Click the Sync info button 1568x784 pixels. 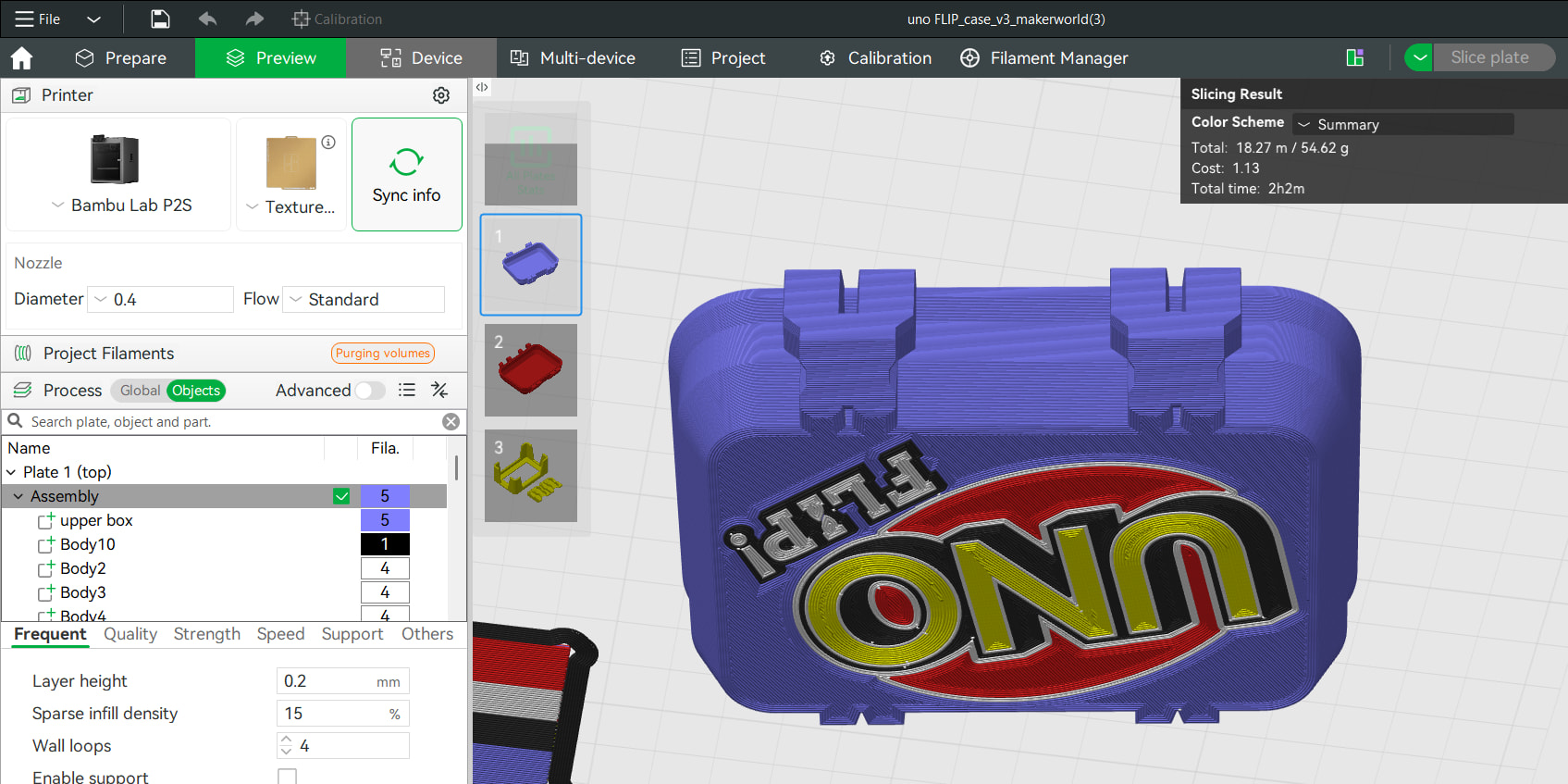(x=407, y=174)
